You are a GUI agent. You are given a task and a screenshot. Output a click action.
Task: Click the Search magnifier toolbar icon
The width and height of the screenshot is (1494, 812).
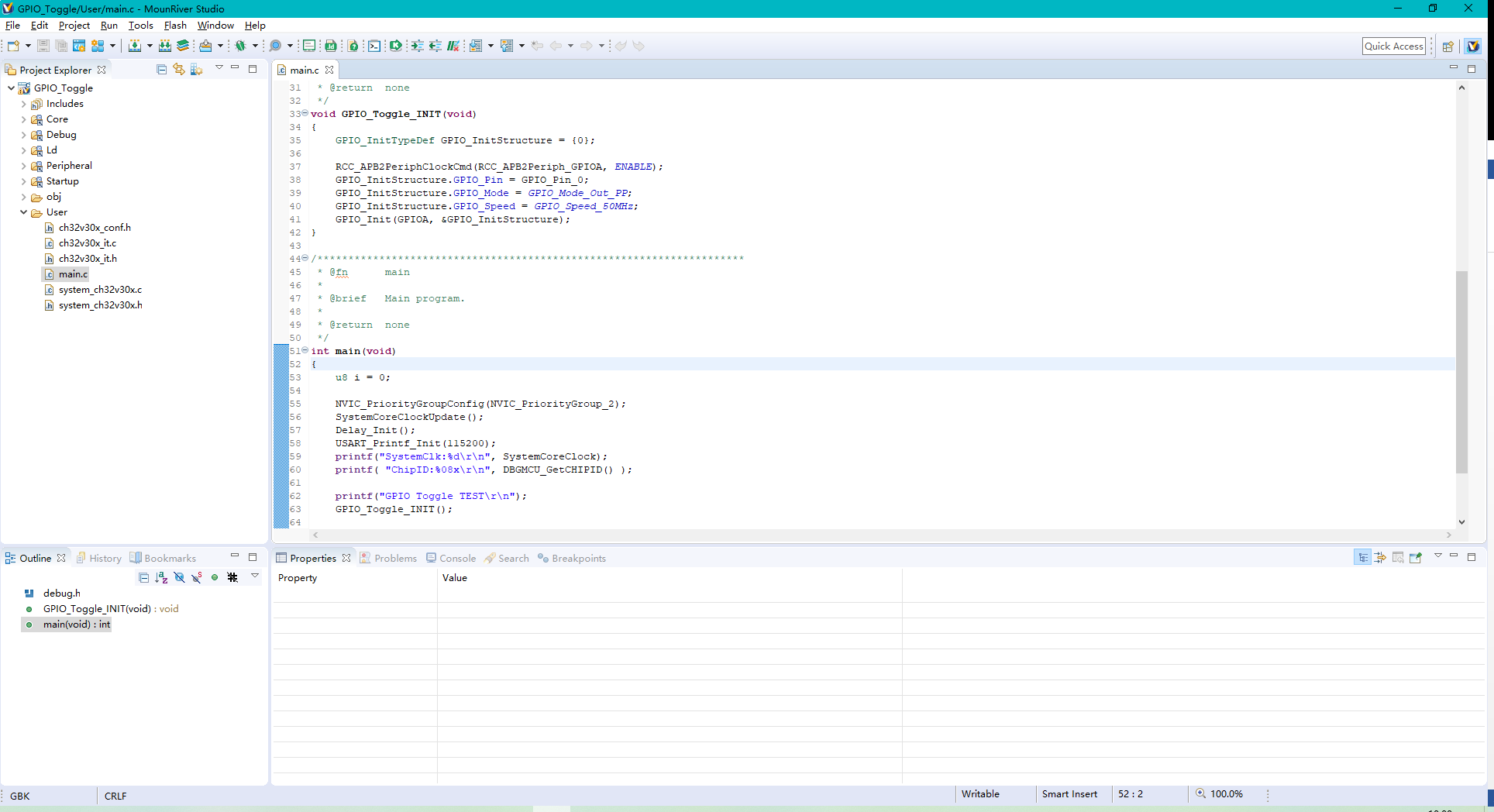click(x=275, y=46)
